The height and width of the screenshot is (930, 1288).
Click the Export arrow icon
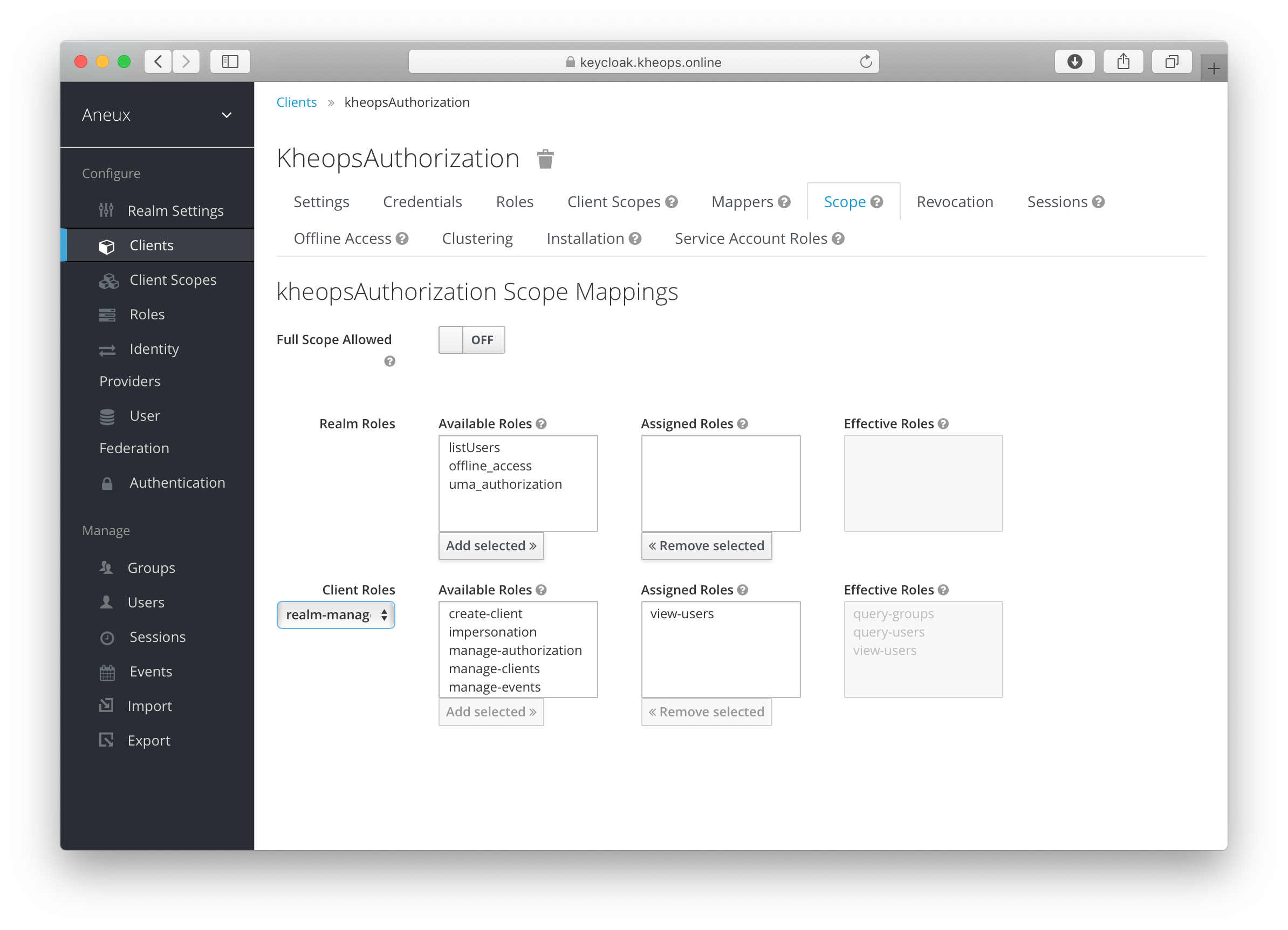[106, 740]
